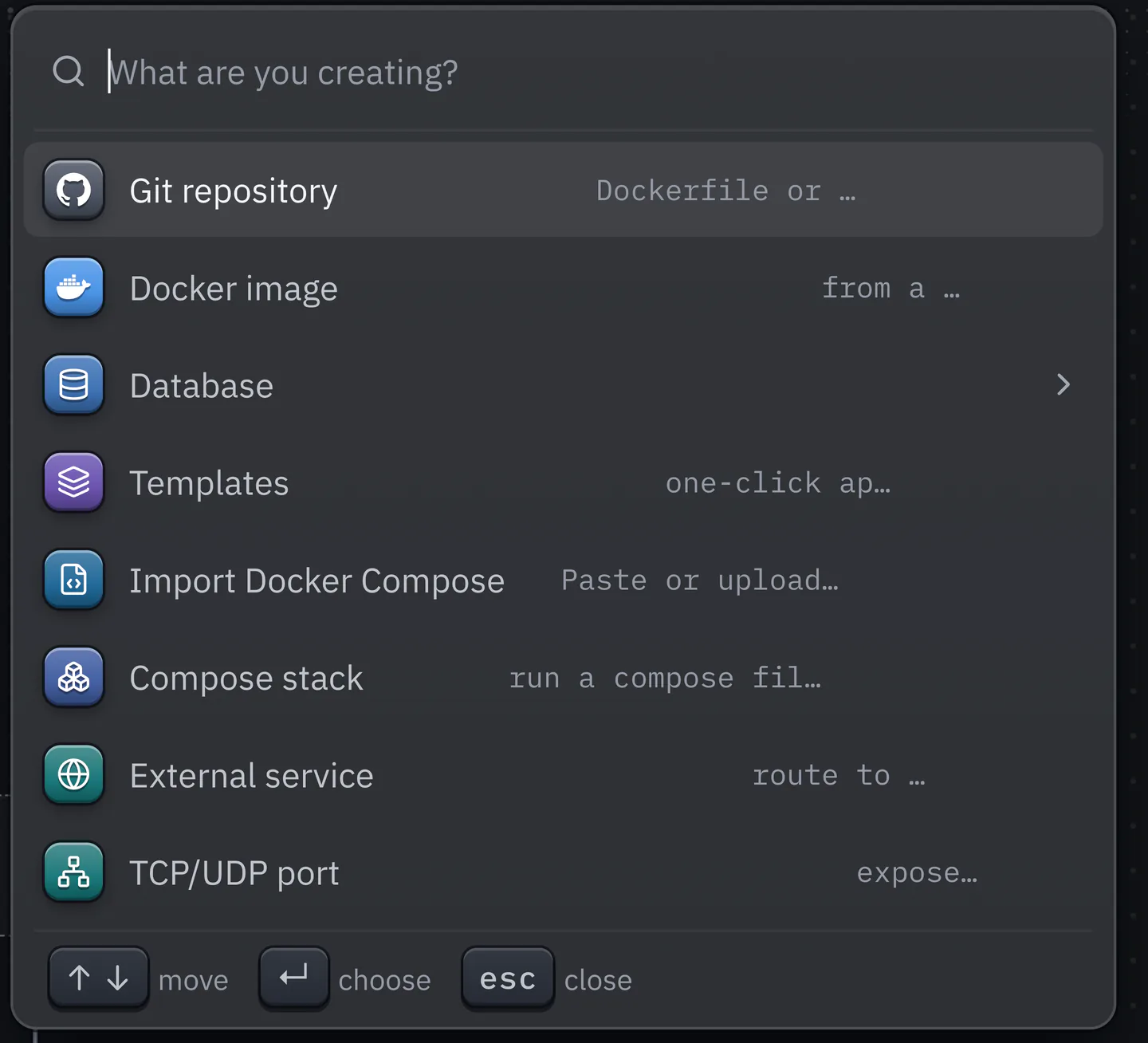Select the External service option

click(563, 775)
